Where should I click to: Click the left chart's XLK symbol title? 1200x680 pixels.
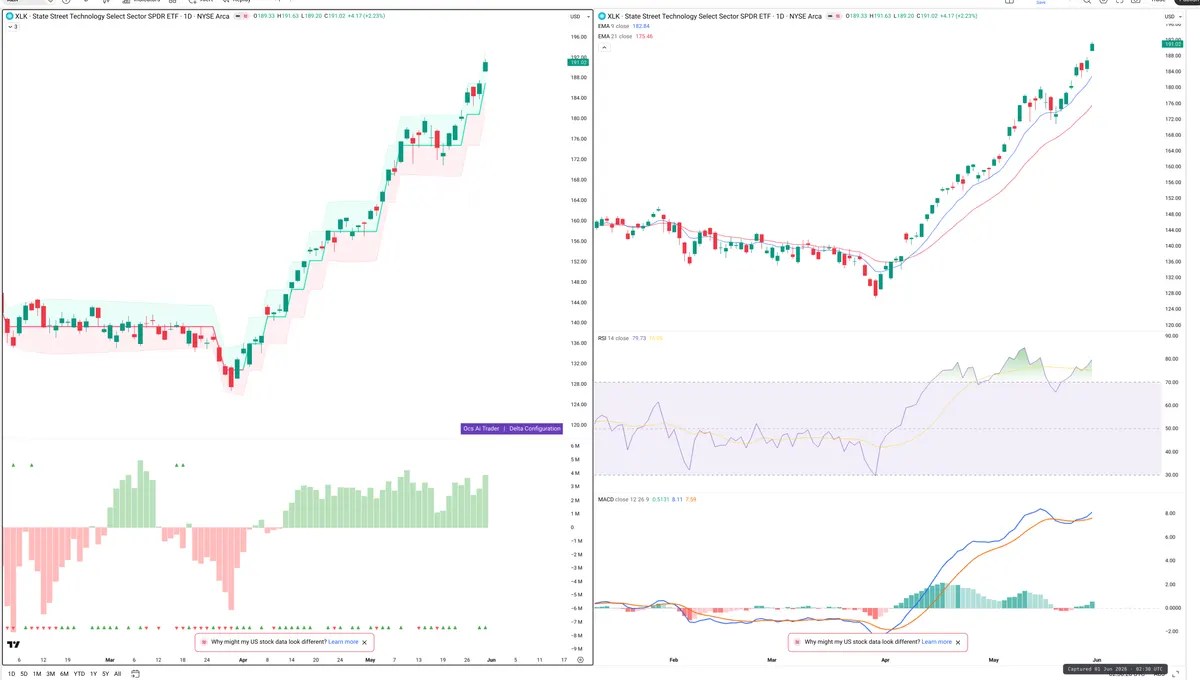(x=123, y=17)
